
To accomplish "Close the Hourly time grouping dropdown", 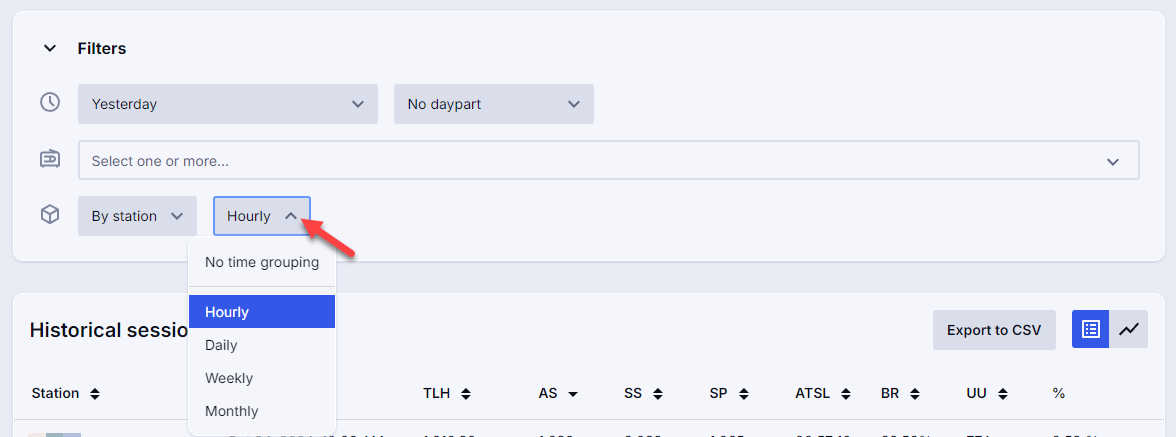I will click(261, 216).
